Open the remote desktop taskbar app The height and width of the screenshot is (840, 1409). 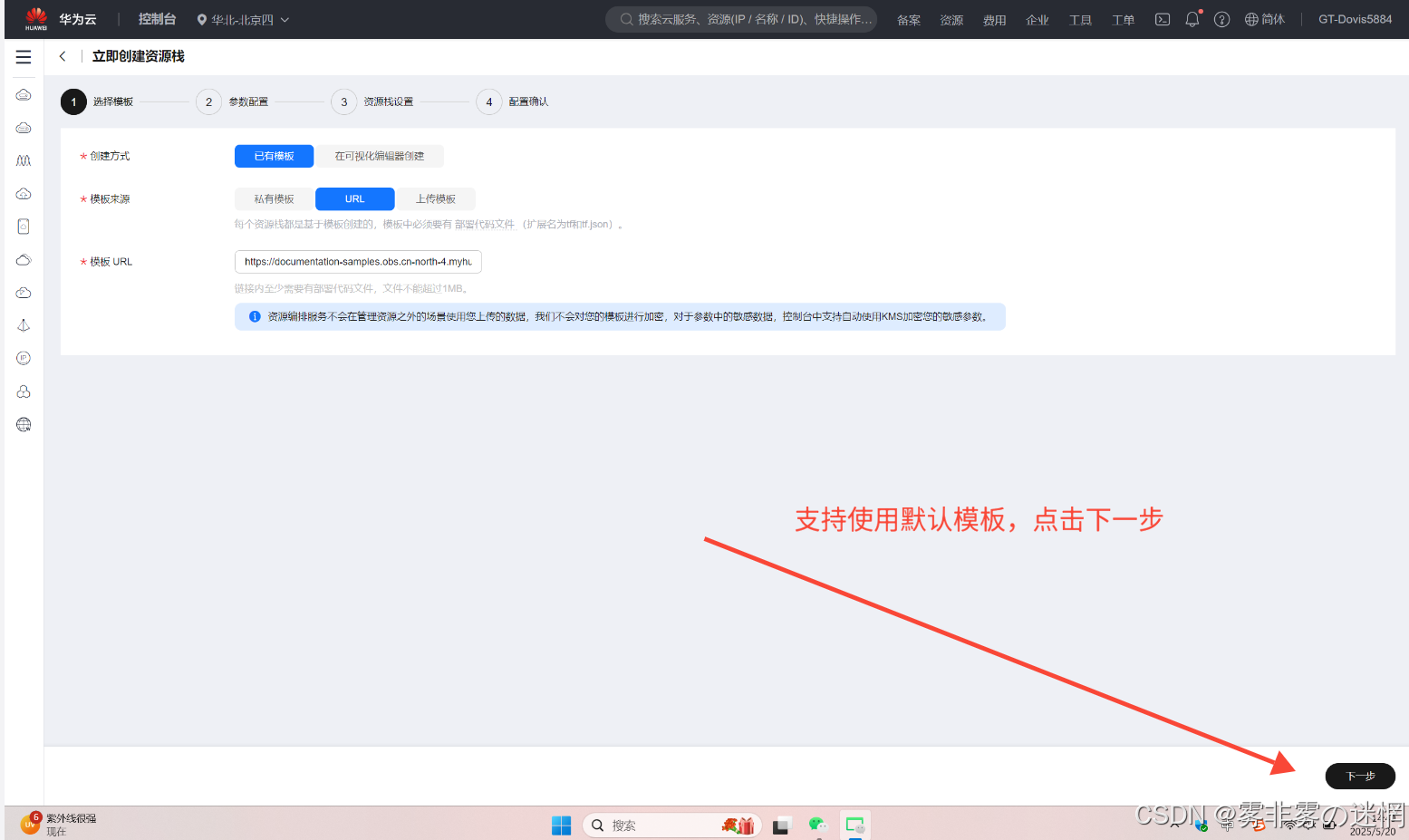(854, 825)
